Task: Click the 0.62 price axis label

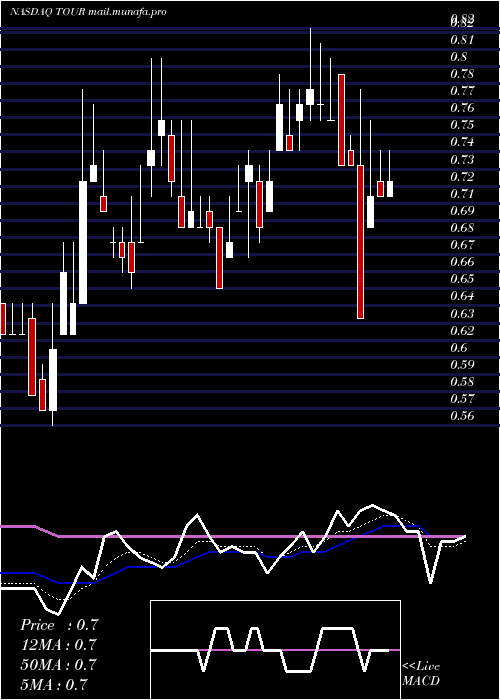Action: tap(461, 330)
